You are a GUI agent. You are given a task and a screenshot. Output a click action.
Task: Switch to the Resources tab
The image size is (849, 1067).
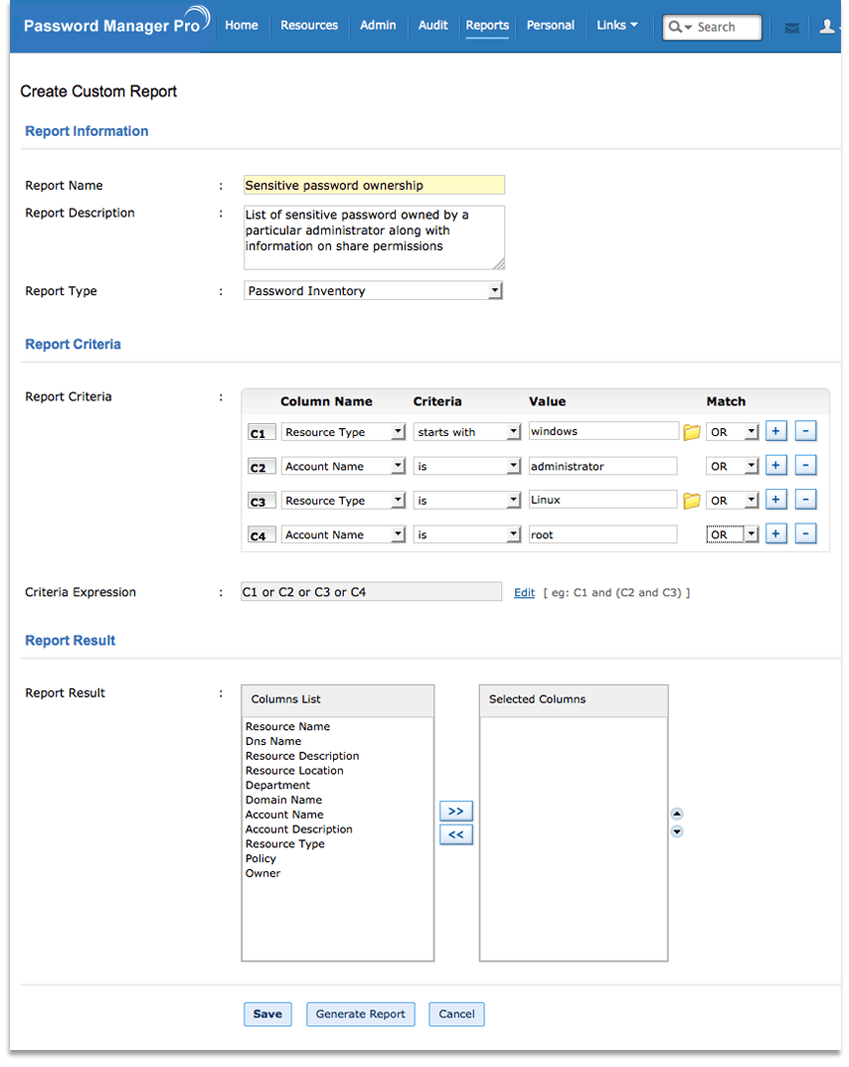click(309, 26)
